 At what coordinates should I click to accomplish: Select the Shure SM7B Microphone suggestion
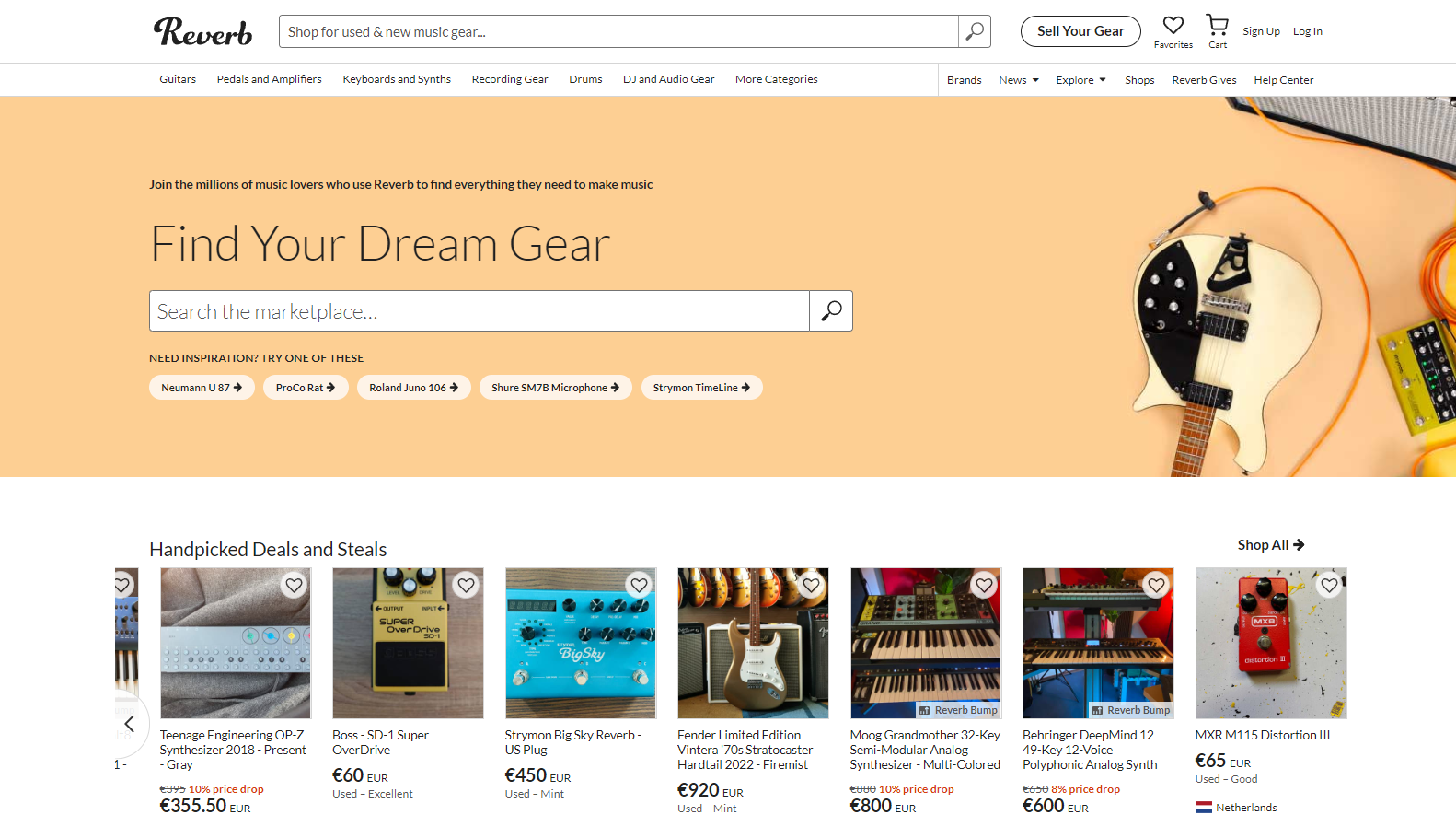coord(555,388)
